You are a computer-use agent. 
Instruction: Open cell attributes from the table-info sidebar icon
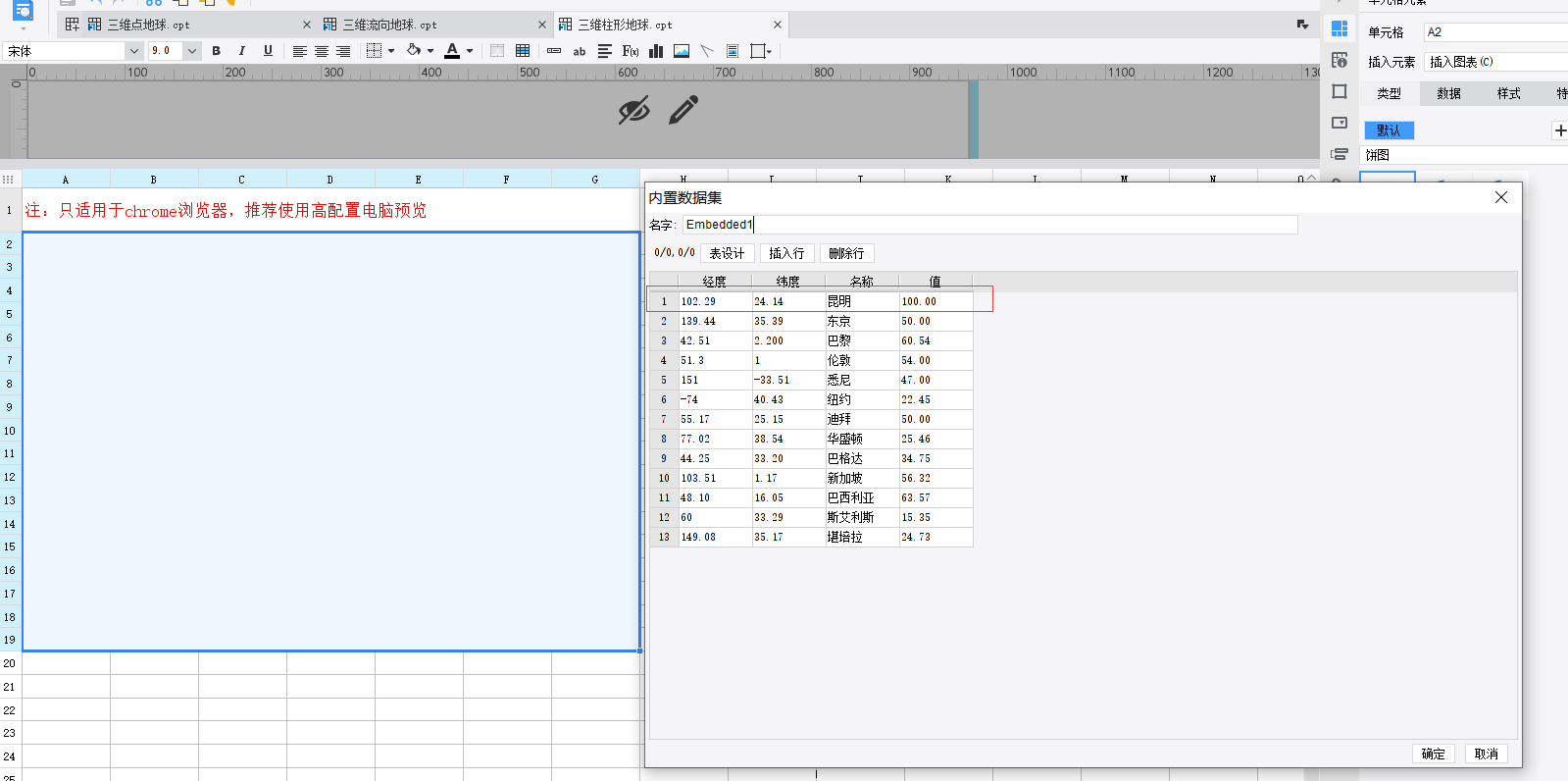(1340, 61)
